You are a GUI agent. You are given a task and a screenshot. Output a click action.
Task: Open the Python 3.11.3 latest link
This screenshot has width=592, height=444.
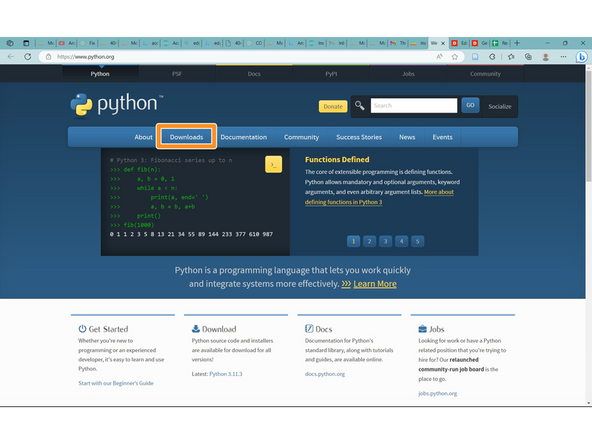click(x=226, y=374)
